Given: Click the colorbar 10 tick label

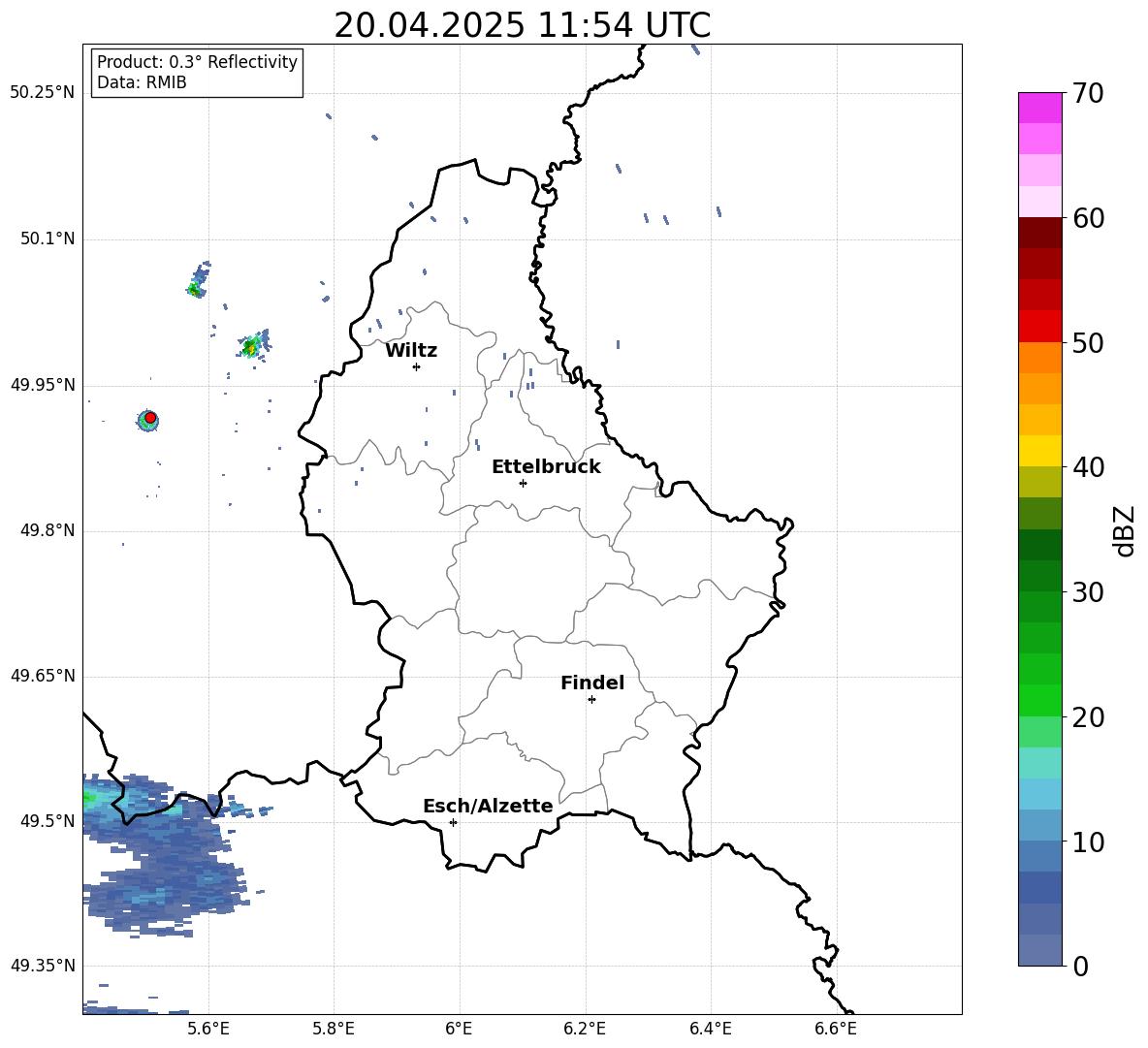Looking at the screenshot, I should [1089, 842].
